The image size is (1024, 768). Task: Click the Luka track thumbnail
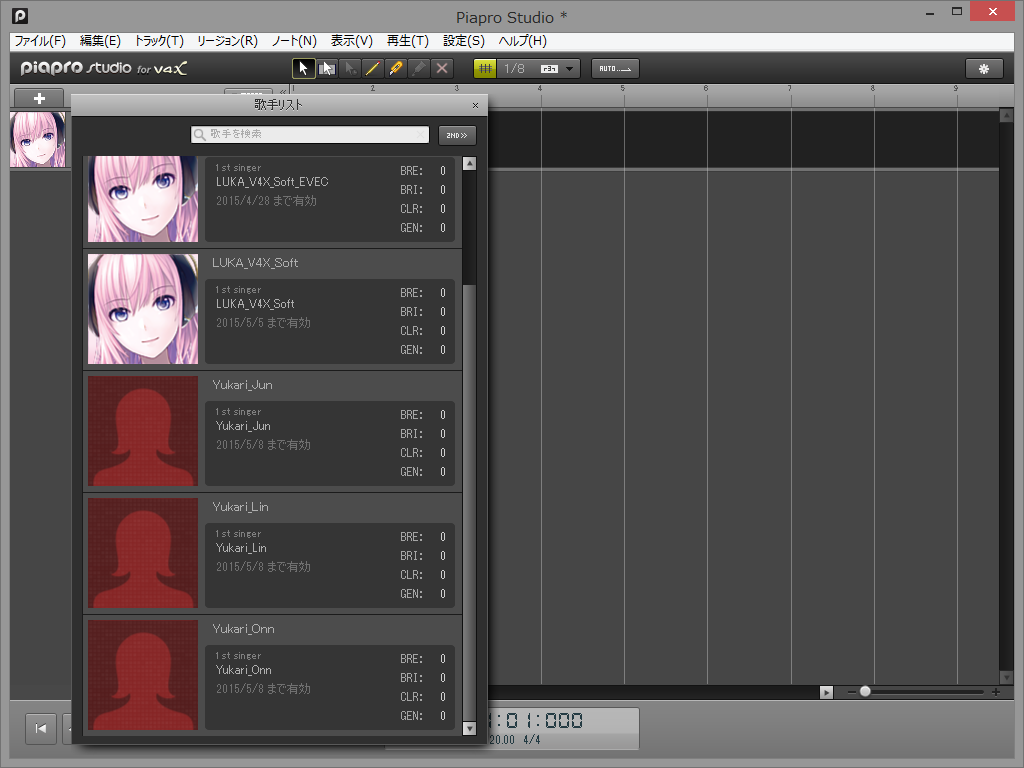click(x=38, y=139)
